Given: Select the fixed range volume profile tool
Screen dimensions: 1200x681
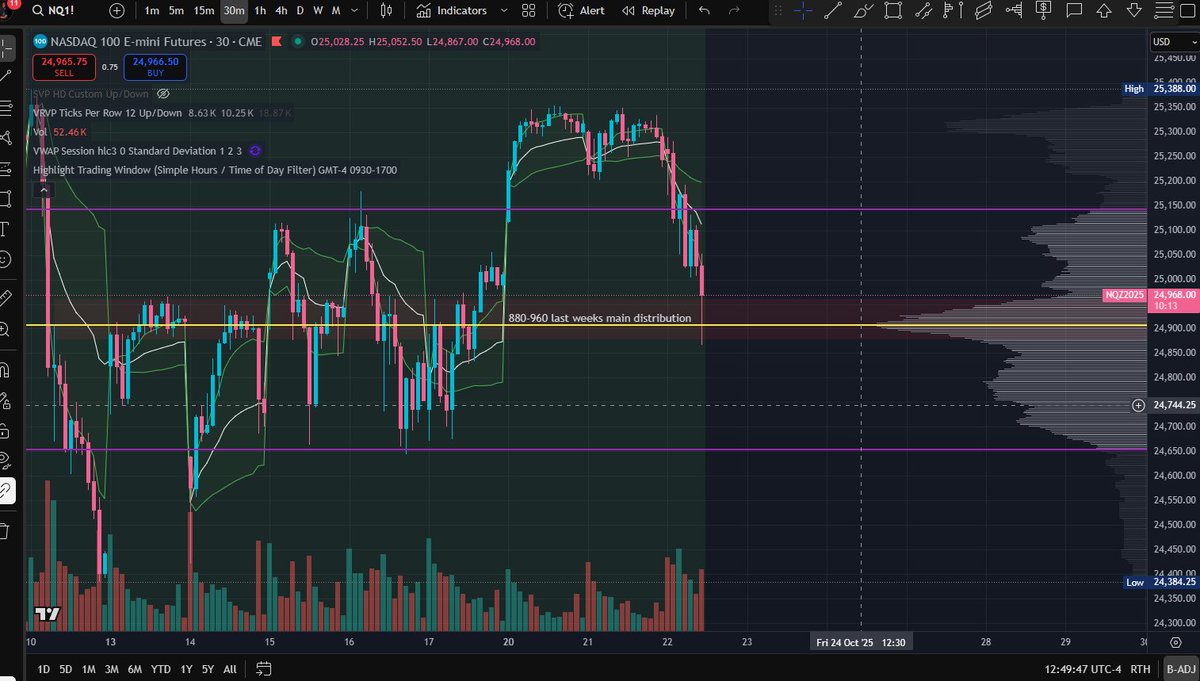Looking at the screenshot, I should (x=954, y=10).
